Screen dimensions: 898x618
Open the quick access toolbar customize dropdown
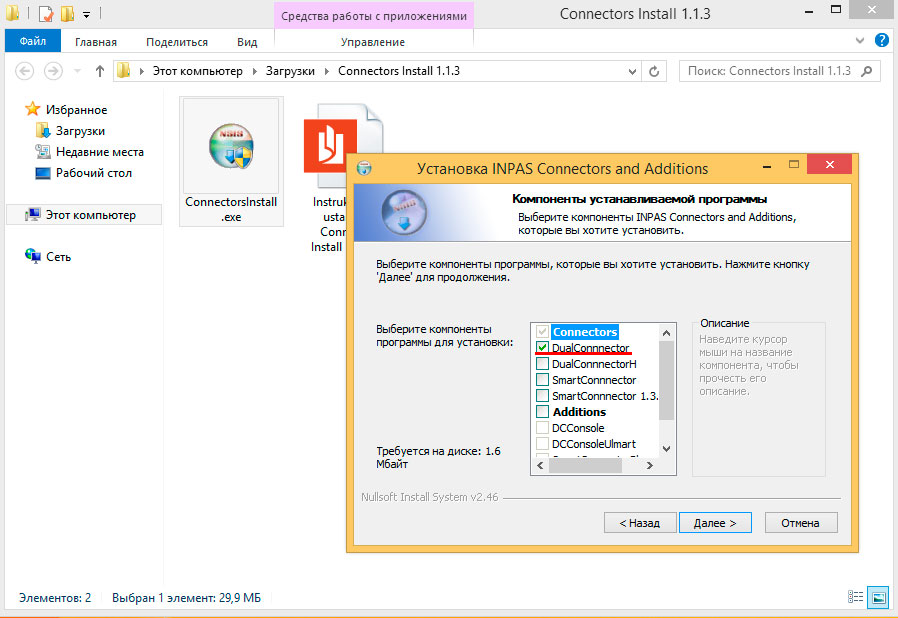coord(86,14)
